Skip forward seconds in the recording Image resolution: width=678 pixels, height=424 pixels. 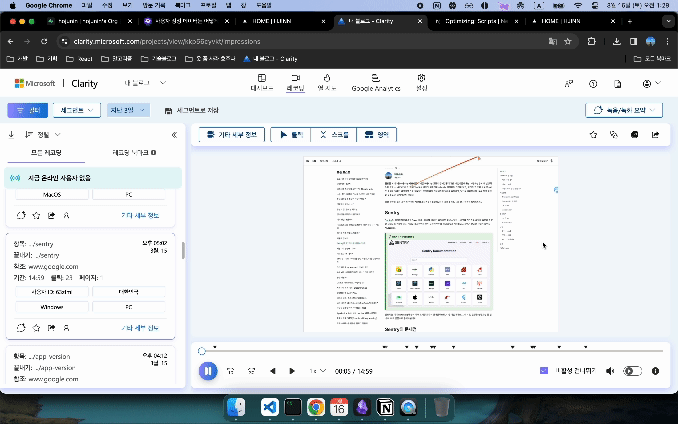pos(251,371)
